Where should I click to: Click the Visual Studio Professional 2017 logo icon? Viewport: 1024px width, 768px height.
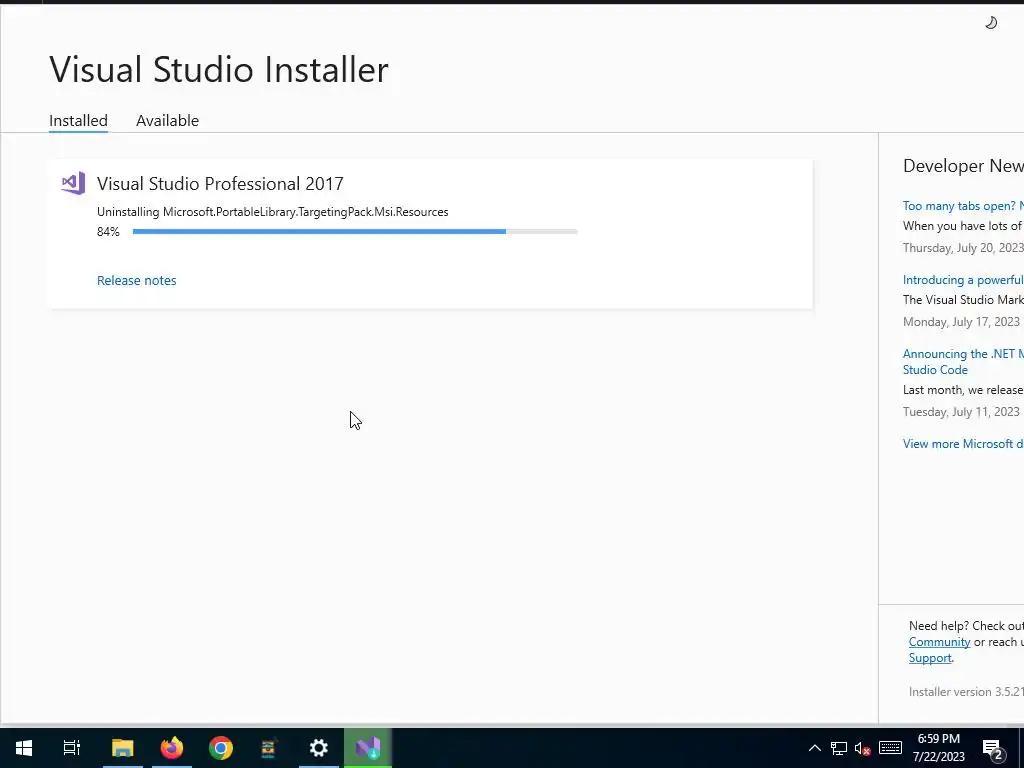73,184
